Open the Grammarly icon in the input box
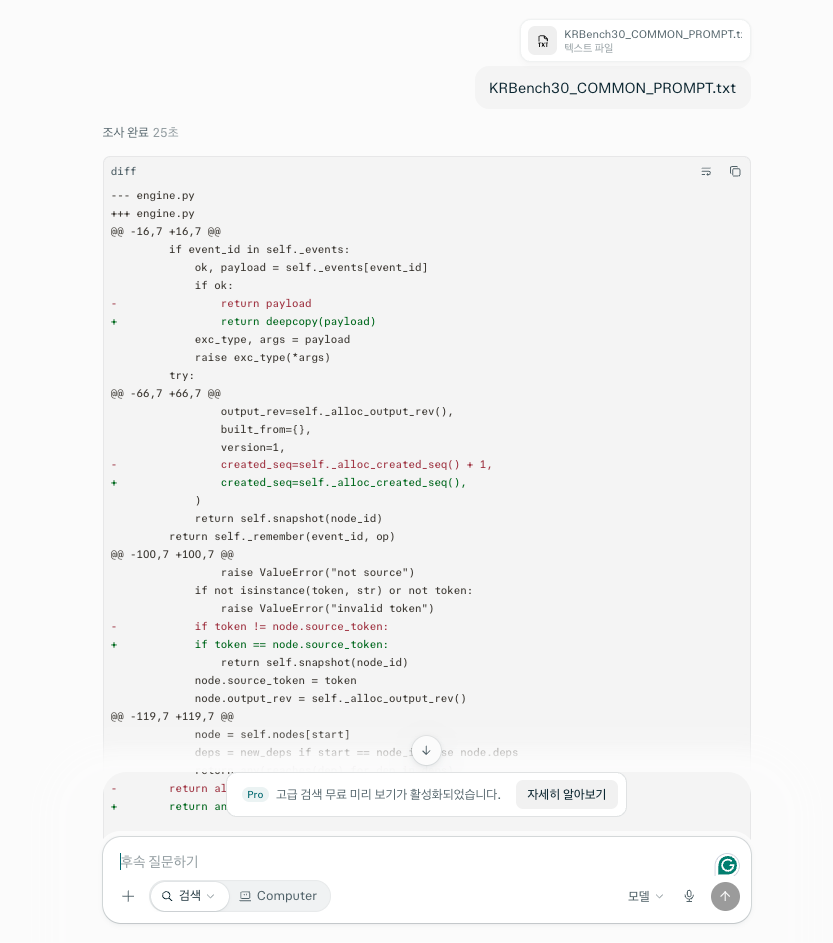This screenshot has height=943, width=833. pos(727,865)
